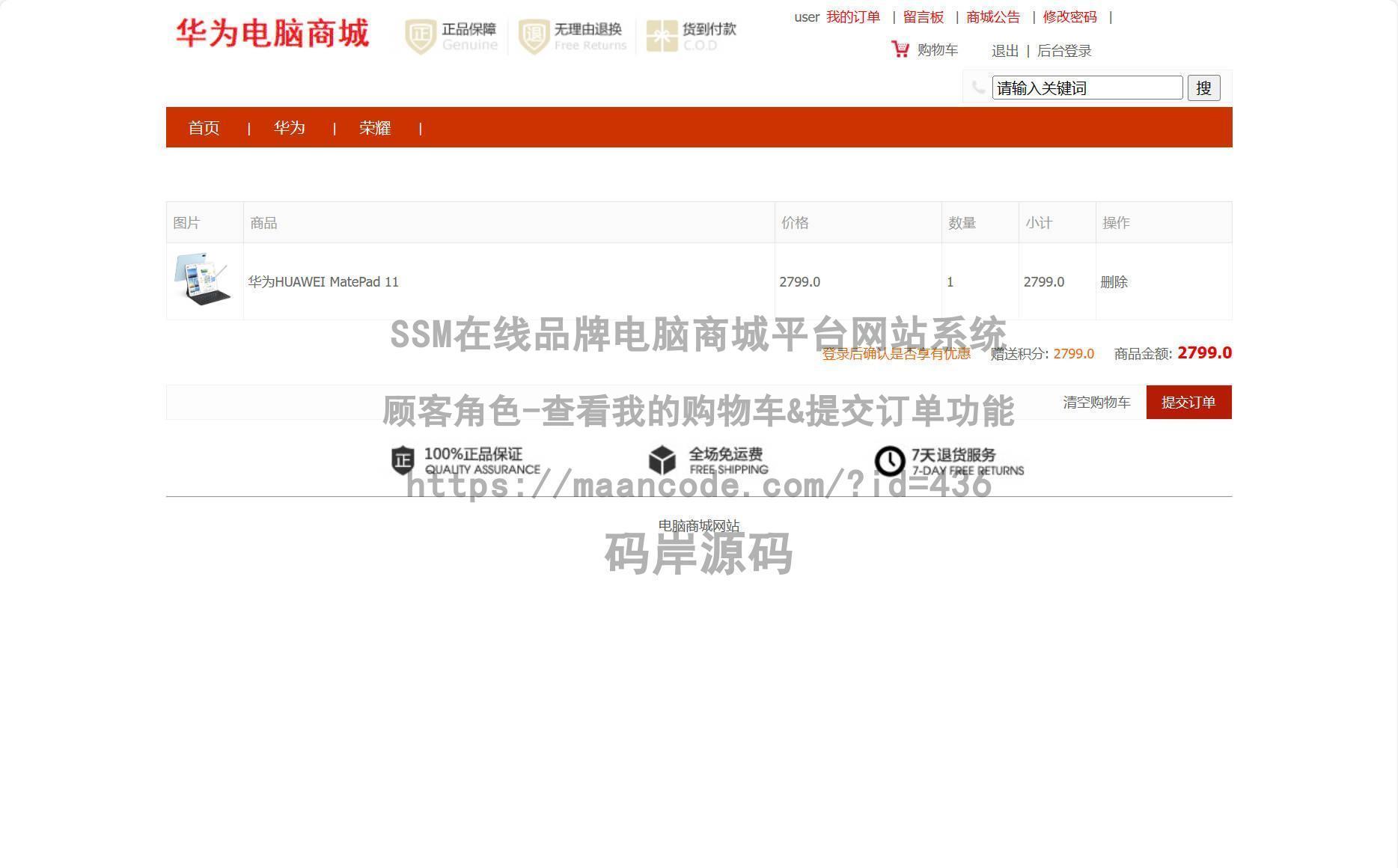Viewport: 1398px width, 868px height.
Task: Open the 购物车 cart link
Action: pyautogui.click(x=938, y=50)
